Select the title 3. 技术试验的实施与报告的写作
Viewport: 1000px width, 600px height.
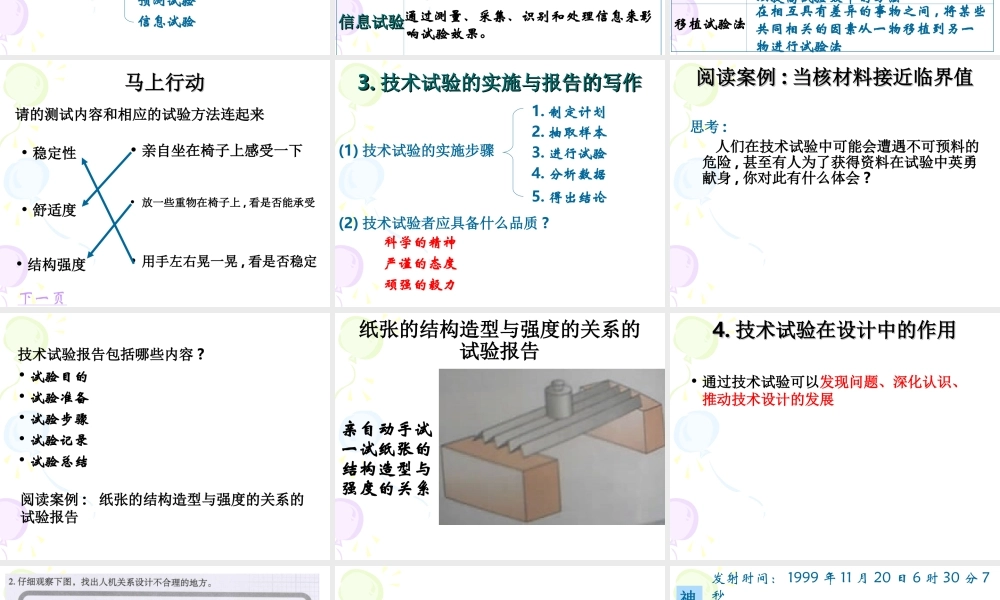click(499, 83)
